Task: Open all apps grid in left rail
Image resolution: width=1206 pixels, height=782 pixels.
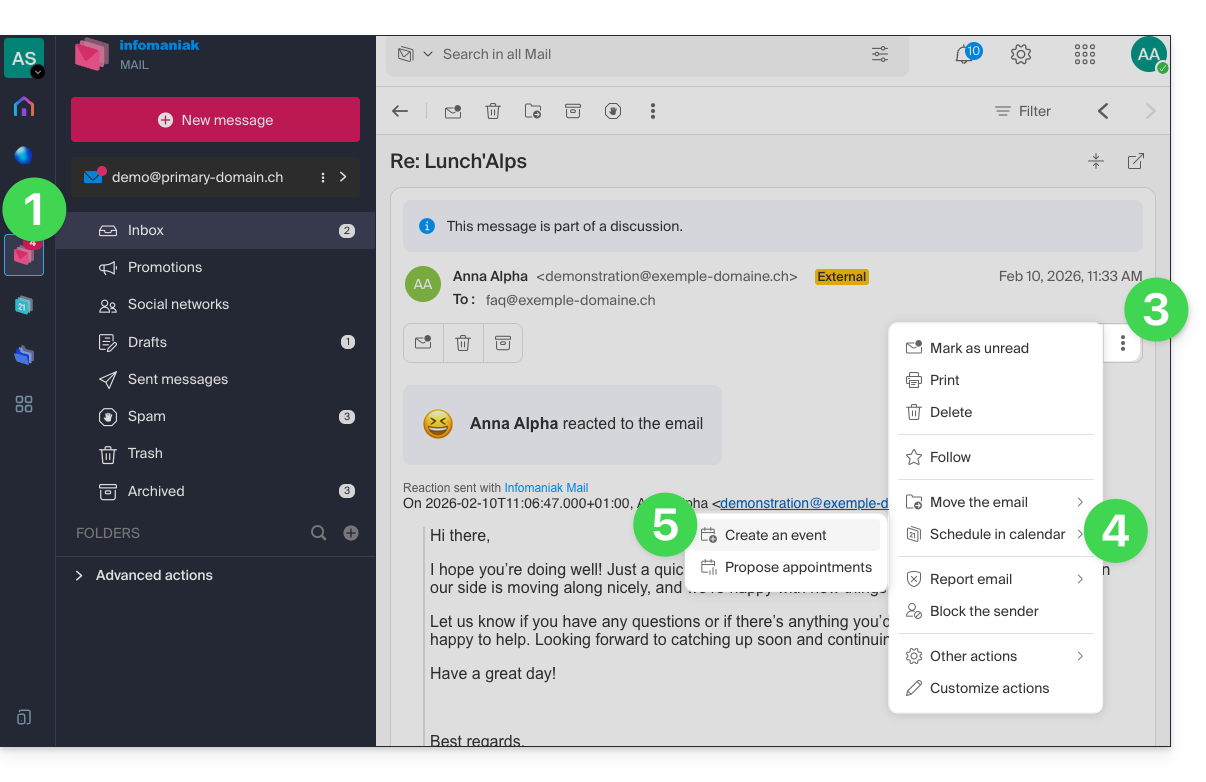Action: tap(24, 404)
